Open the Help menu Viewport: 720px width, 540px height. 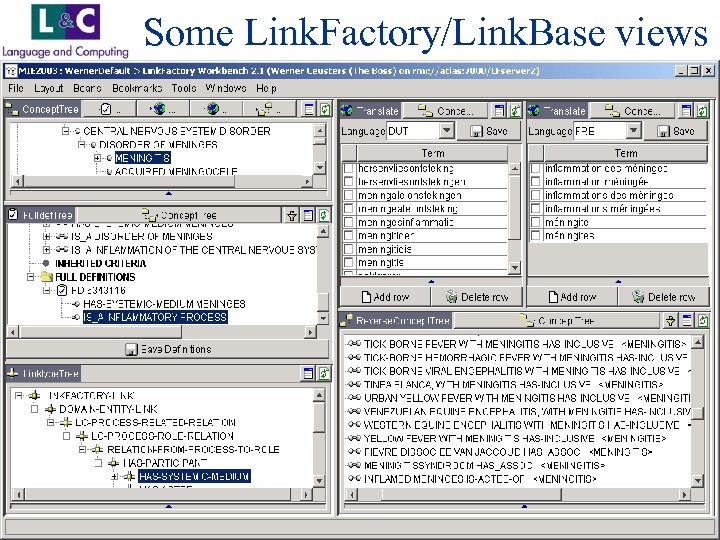click(266, 88)
